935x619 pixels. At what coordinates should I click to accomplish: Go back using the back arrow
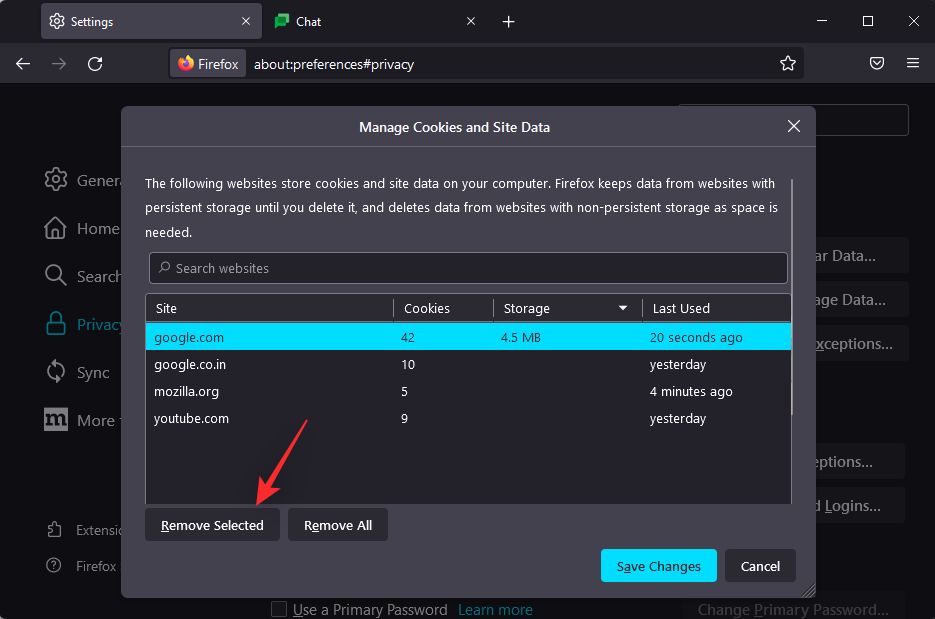(23, 64)
